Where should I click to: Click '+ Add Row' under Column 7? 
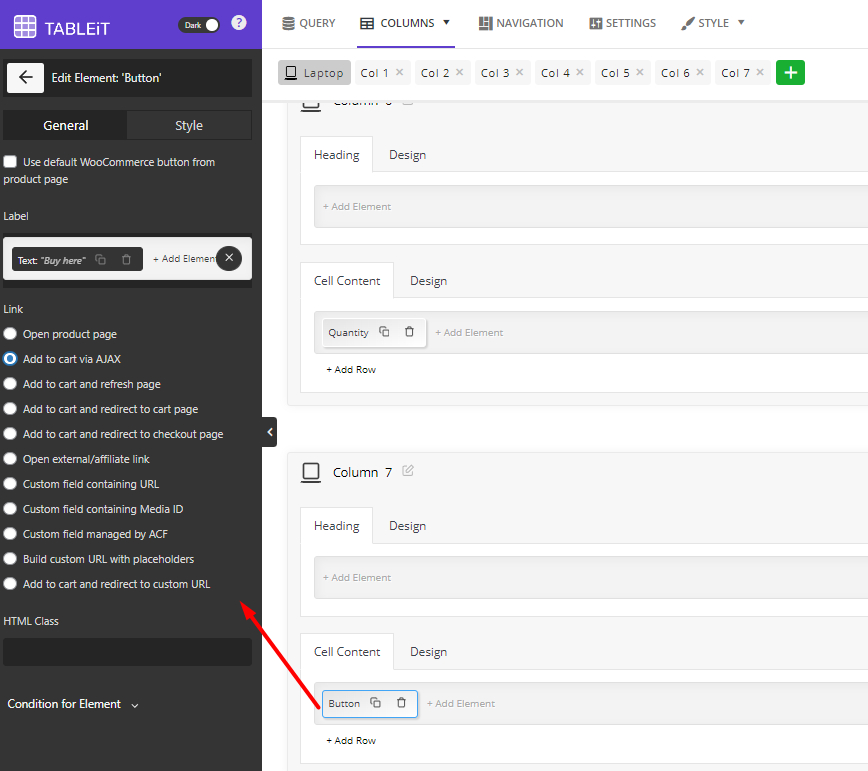(351, 741)
